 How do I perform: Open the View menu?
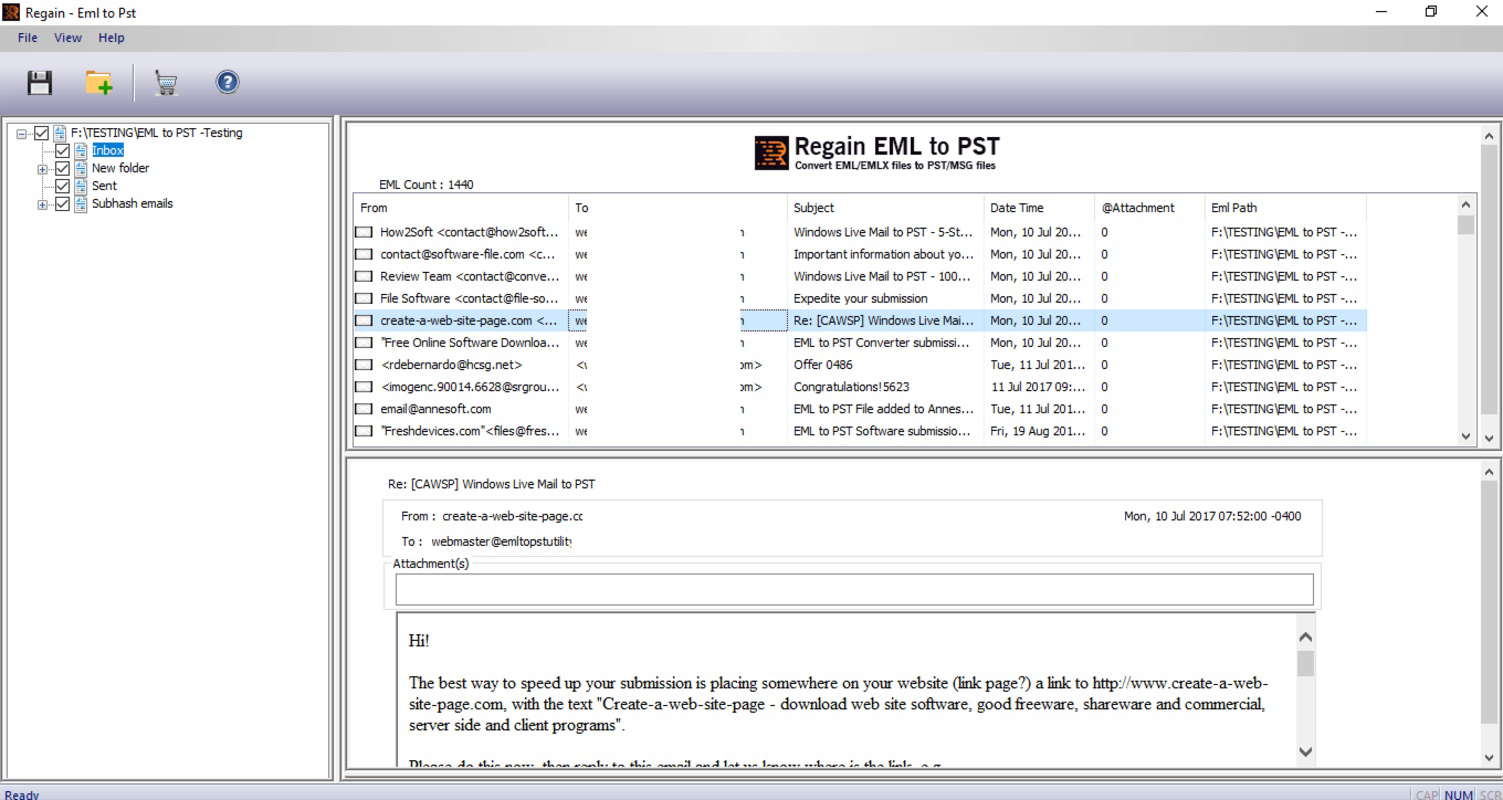tap(68, 38)
